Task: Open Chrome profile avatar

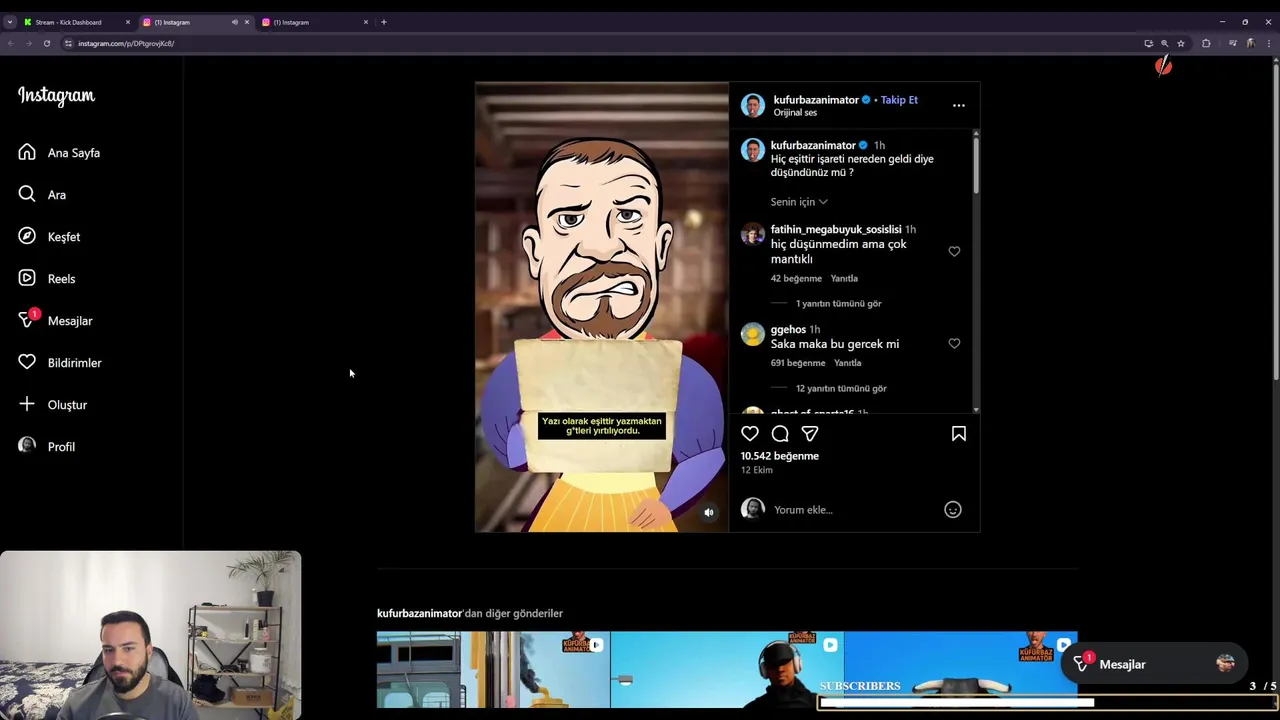Action: (1250, 43)
